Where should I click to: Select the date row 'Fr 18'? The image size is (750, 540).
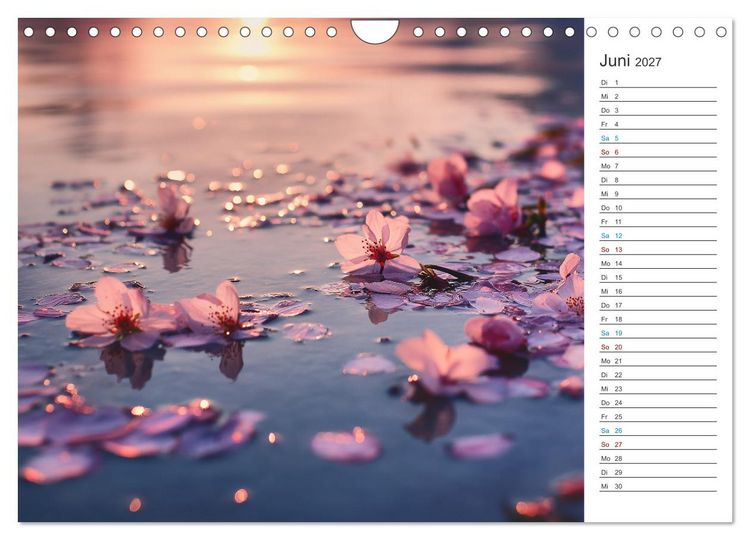coord(658,319)
